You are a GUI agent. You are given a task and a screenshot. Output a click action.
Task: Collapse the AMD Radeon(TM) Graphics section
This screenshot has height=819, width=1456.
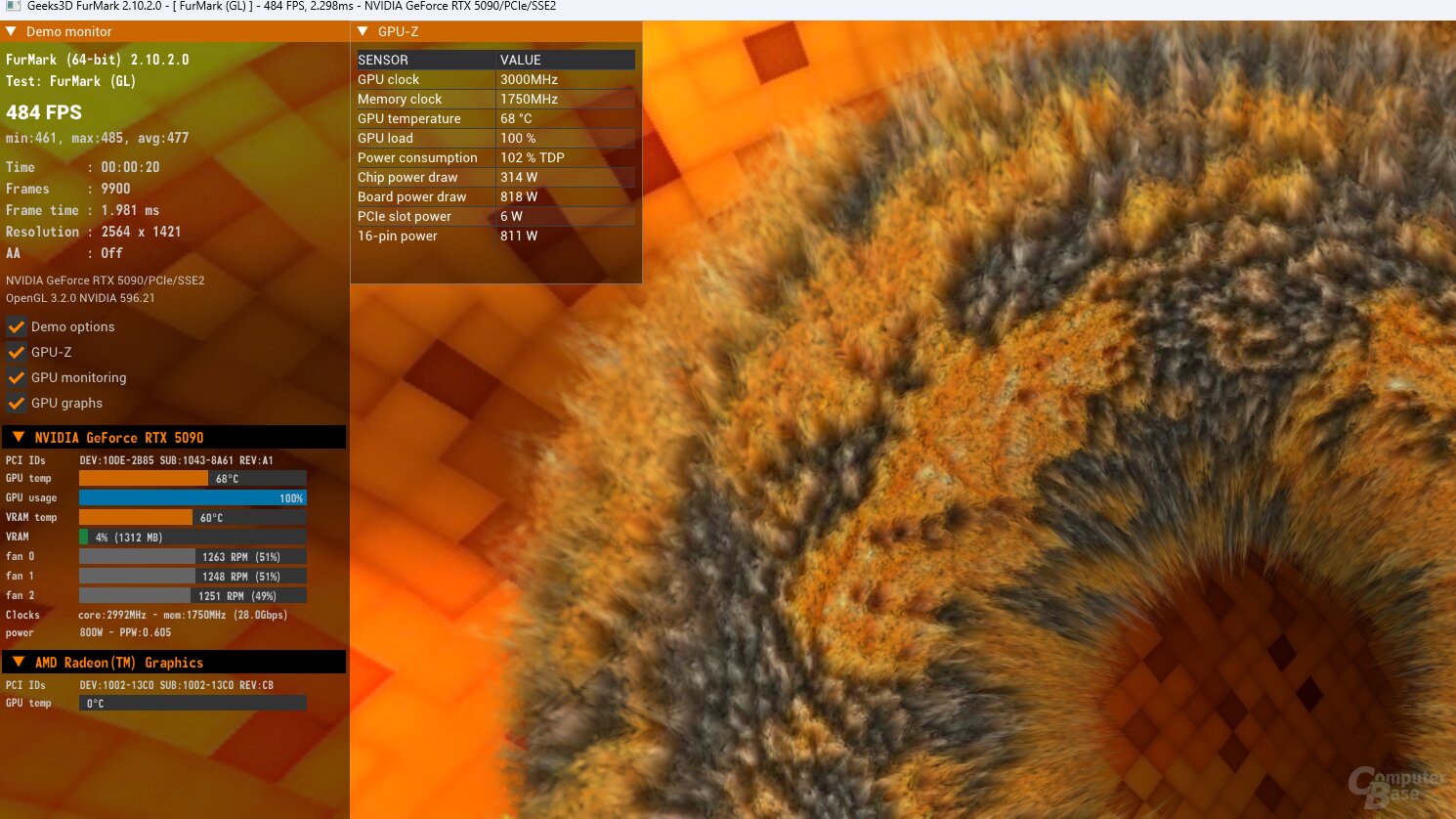point(19,663)
